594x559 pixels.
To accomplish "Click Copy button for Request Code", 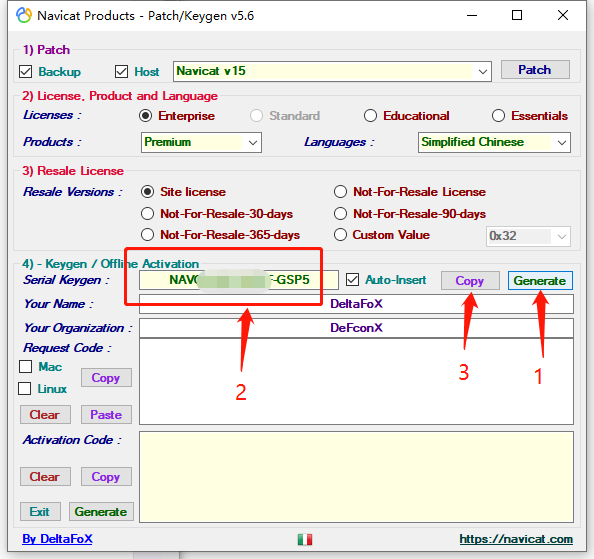I will click(x=106, y=378).
